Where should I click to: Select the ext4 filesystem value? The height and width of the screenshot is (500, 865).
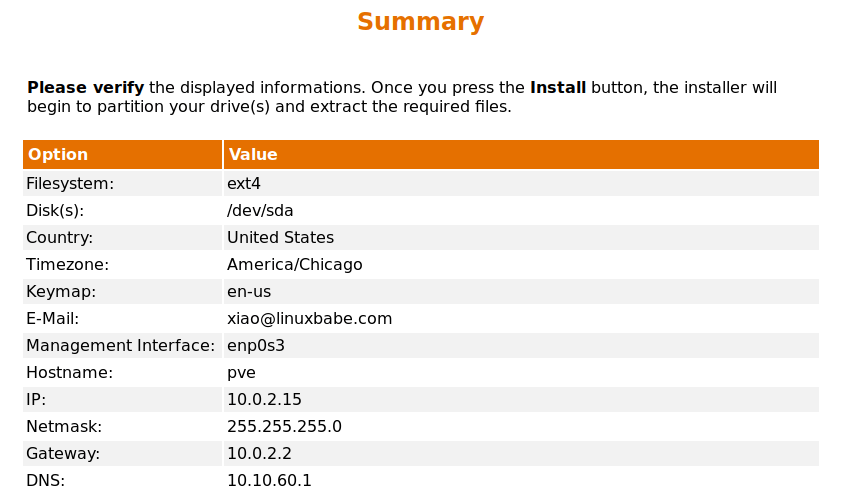tap(244, 184)
